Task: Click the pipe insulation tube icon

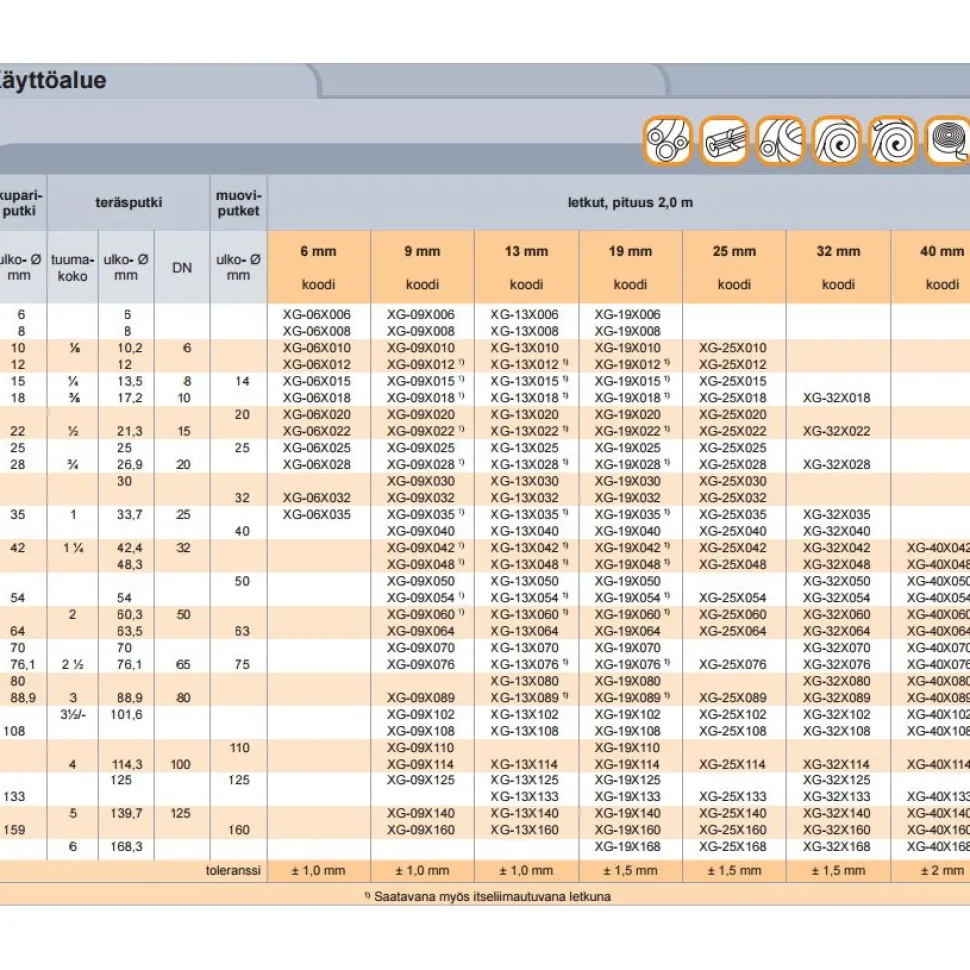Action: [724, 140]
